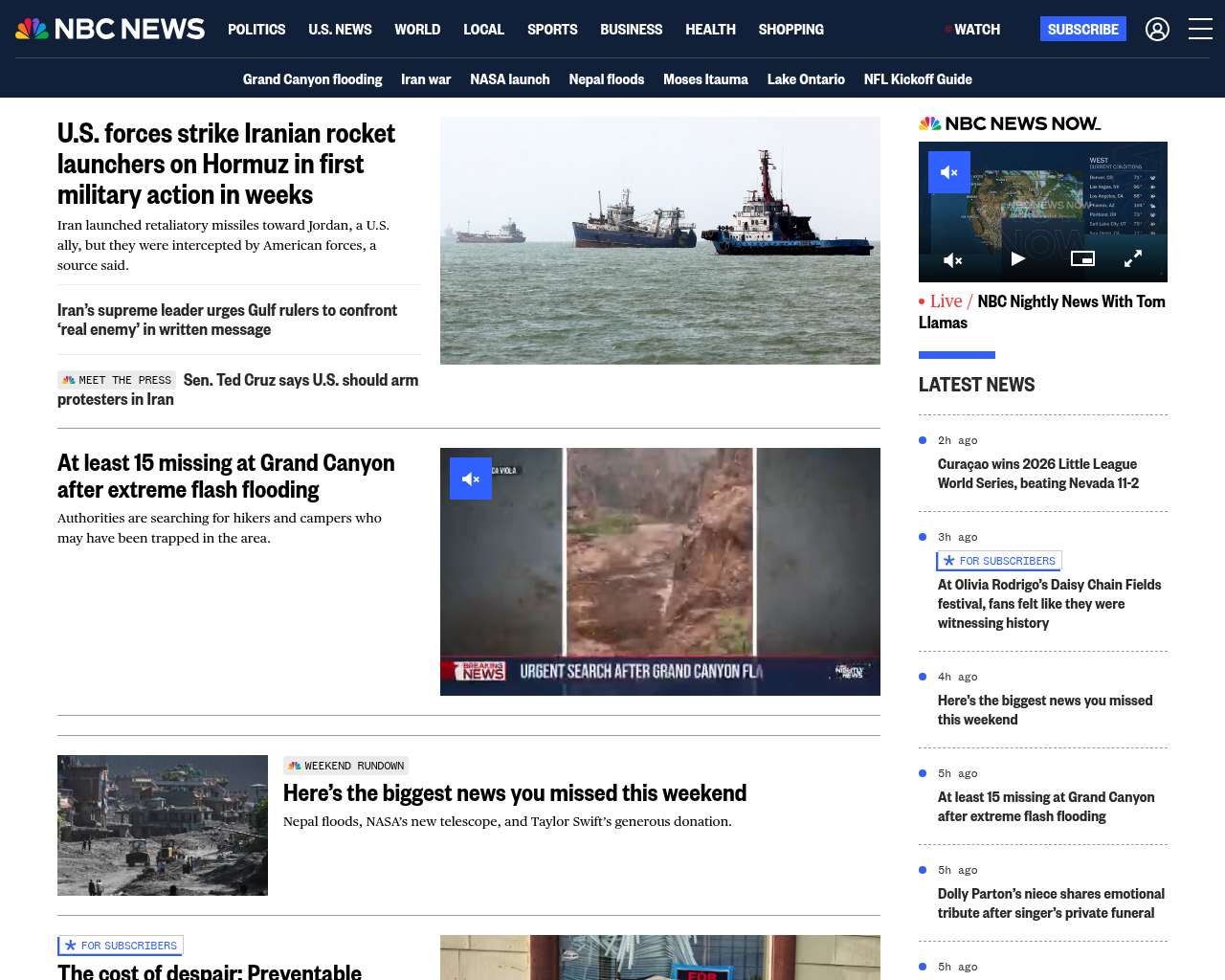Click the Latest News heading
The height and width of the screenshot is (980, 1225).
pyautogui.click(x=976, y=385)
